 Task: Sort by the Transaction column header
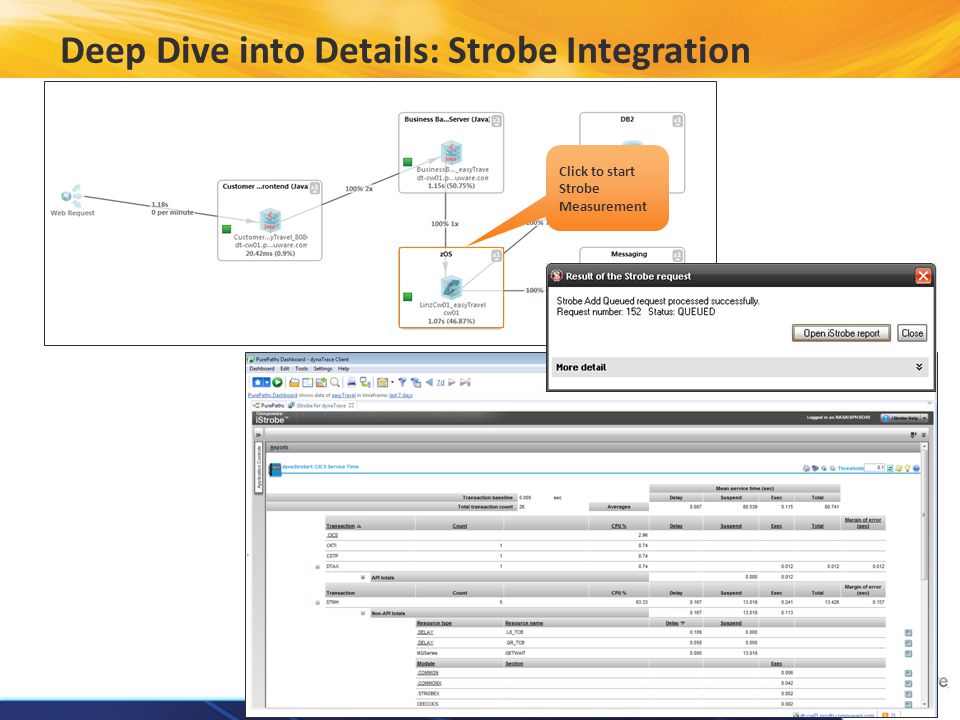[x=340, y=526]
